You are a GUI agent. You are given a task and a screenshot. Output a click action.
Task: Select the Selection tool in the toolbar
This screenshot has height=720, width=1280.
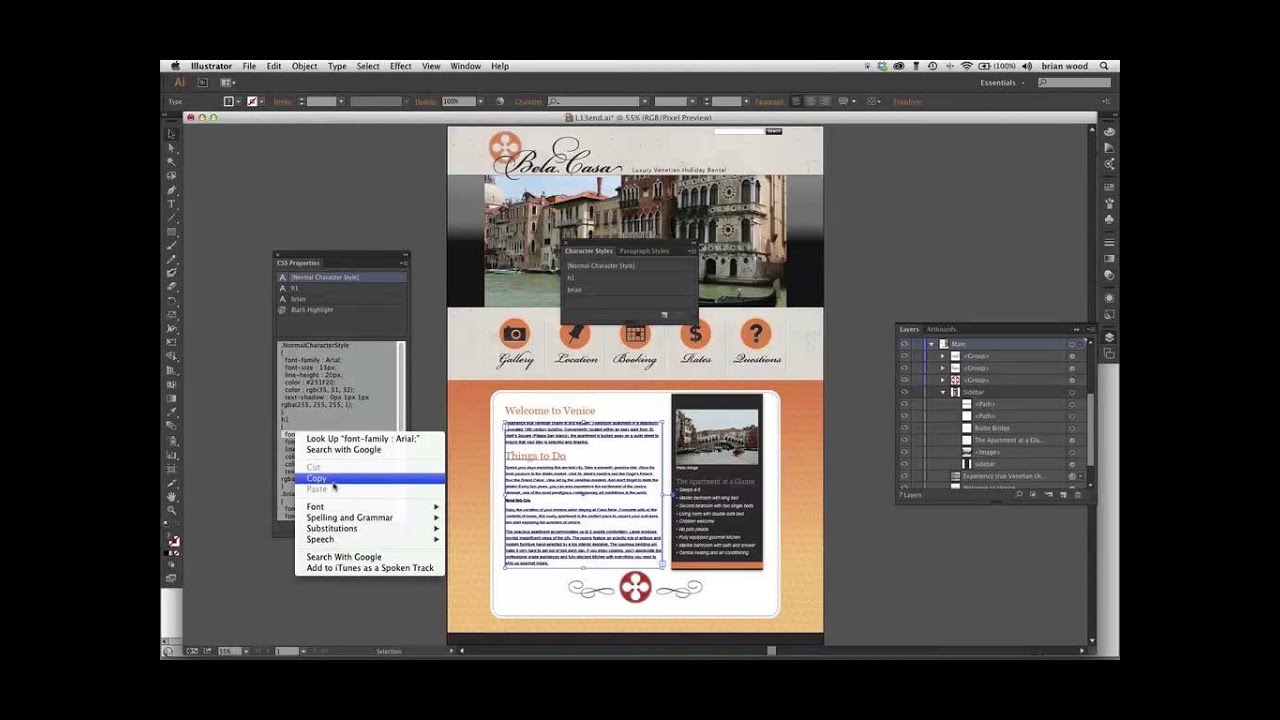click(x=171, y=134)
